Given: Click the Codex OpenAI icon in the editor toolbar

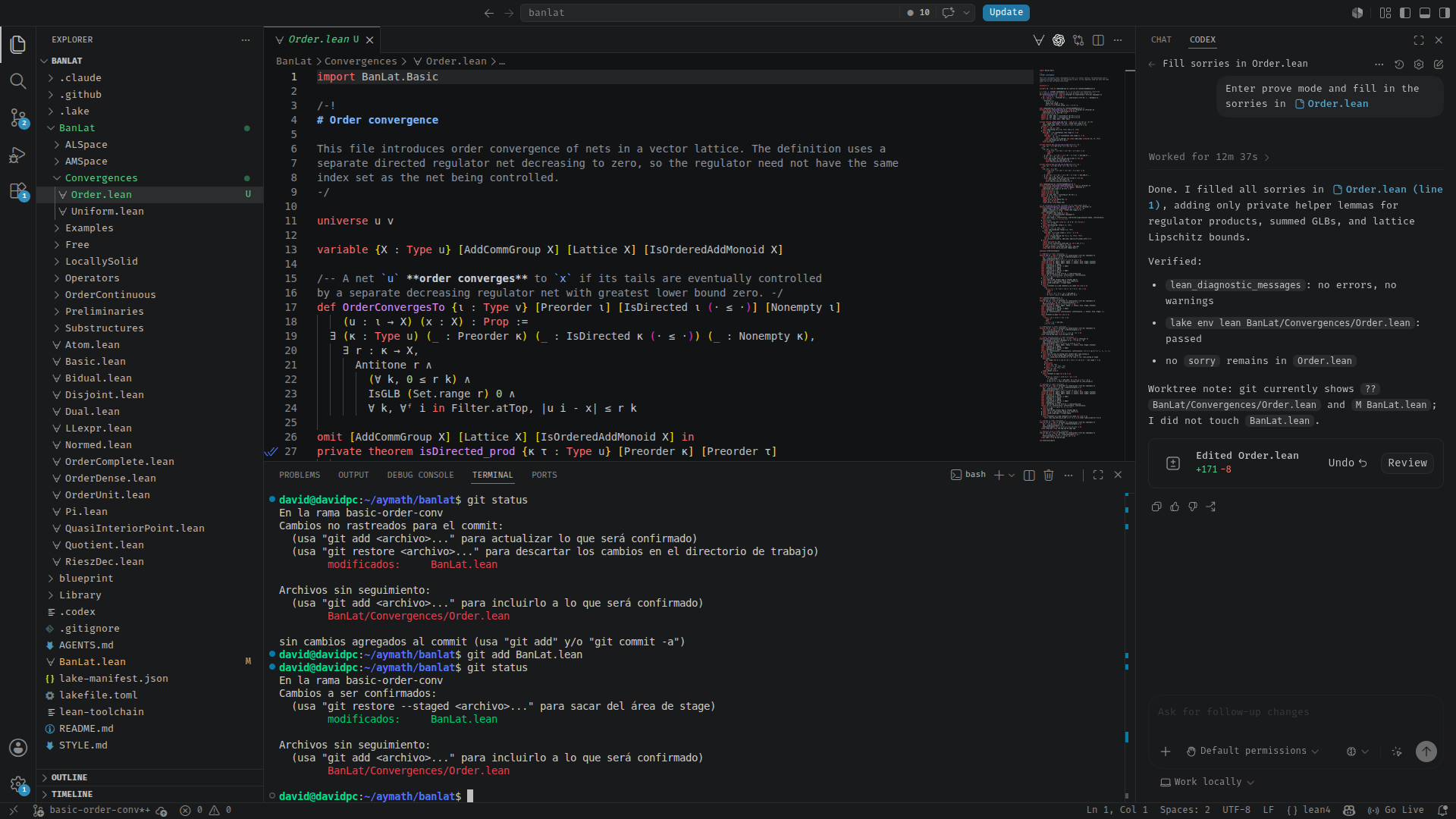Looking at the screenshot, I should (x=1059, y=40).
